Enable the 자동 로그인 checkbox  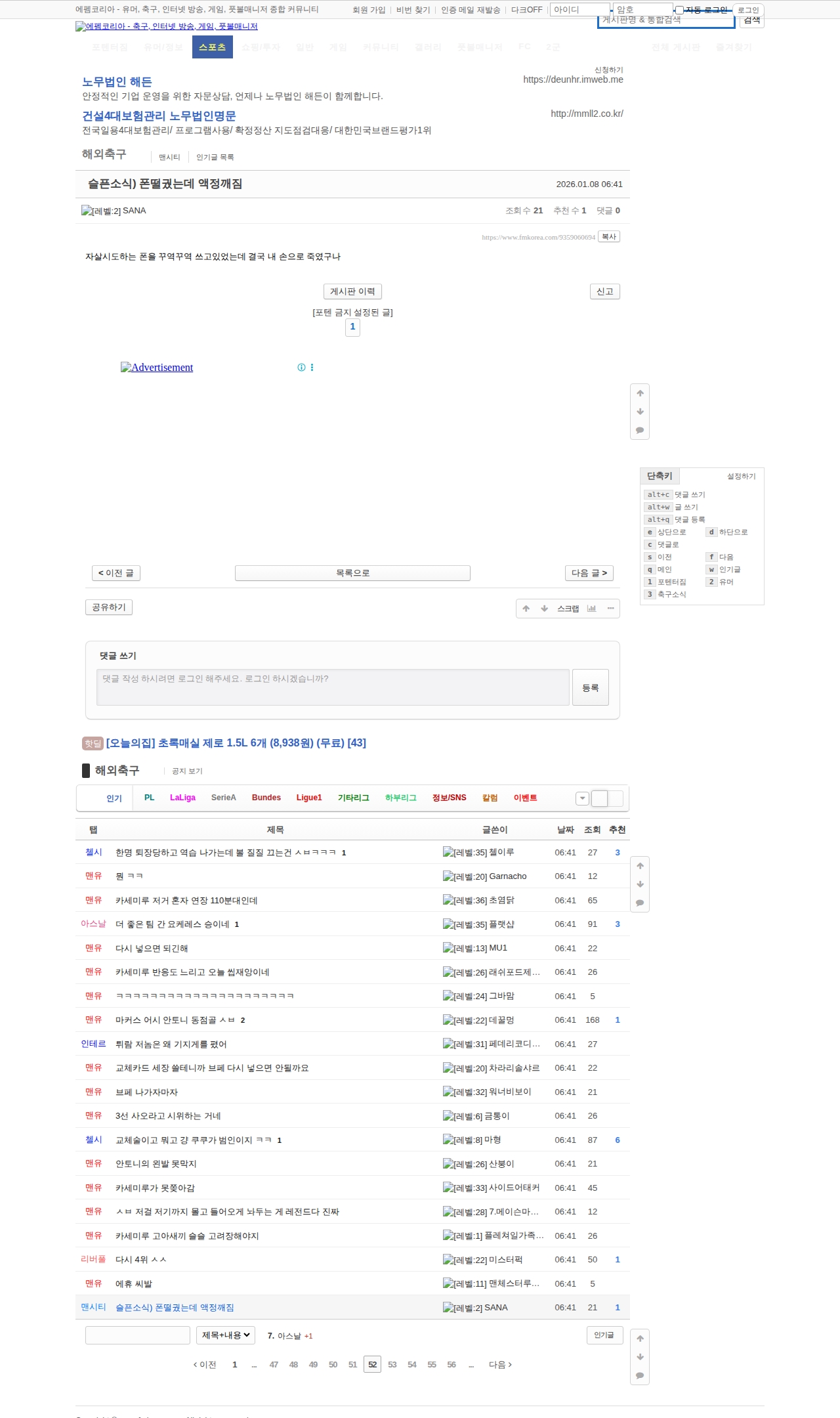pos(680,10)
